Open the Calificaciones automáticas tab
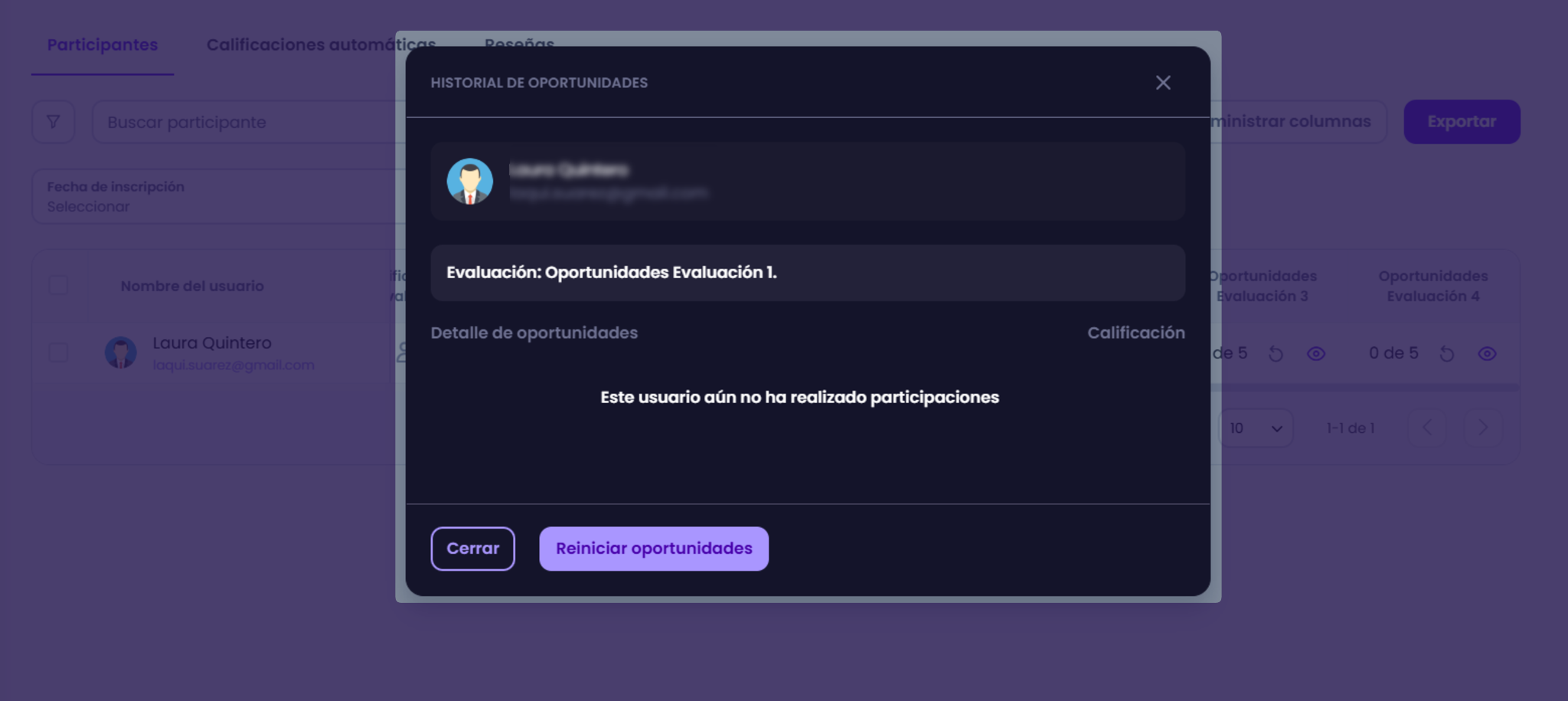Viewport: 1568px width, 701px height. tap(321, 45)
